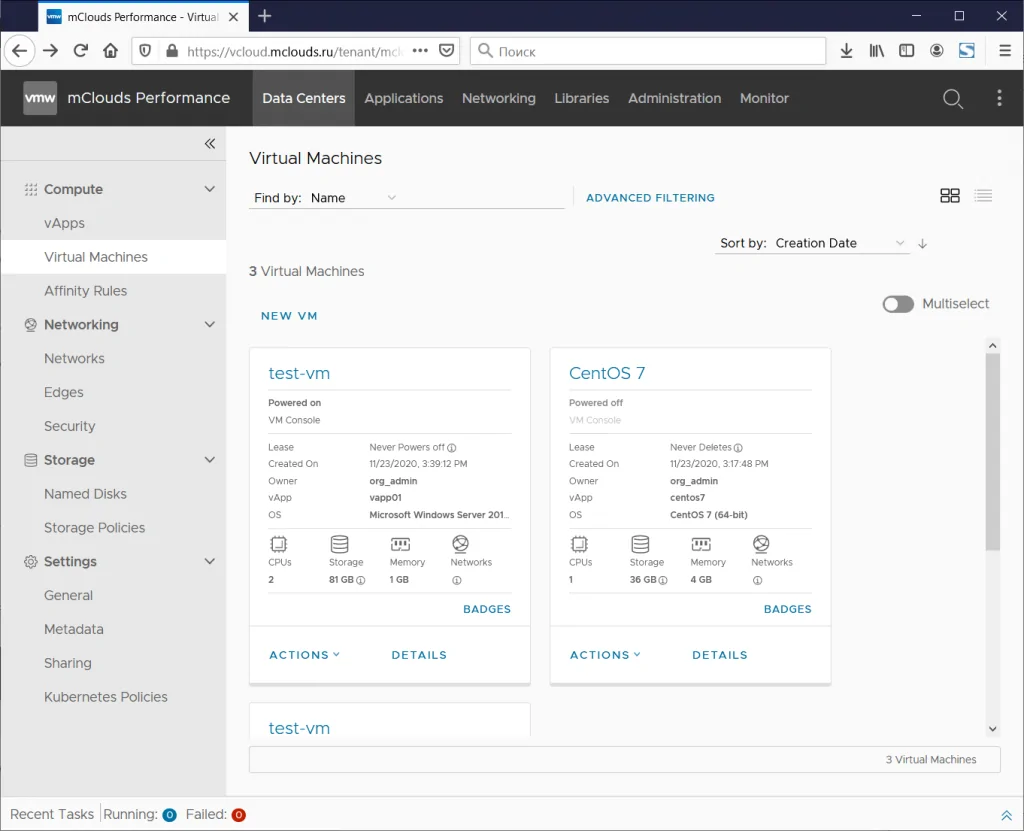Open the Sort by Creation Date dropdown
The width and height of the screenshot is (1024, 831).
click(839, 243)
